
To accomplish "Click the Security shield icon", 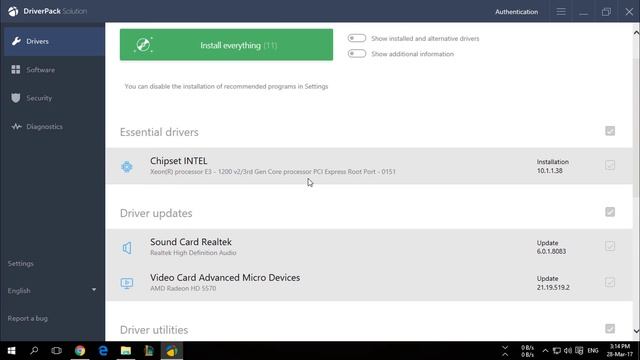I will tap(16, 98).
